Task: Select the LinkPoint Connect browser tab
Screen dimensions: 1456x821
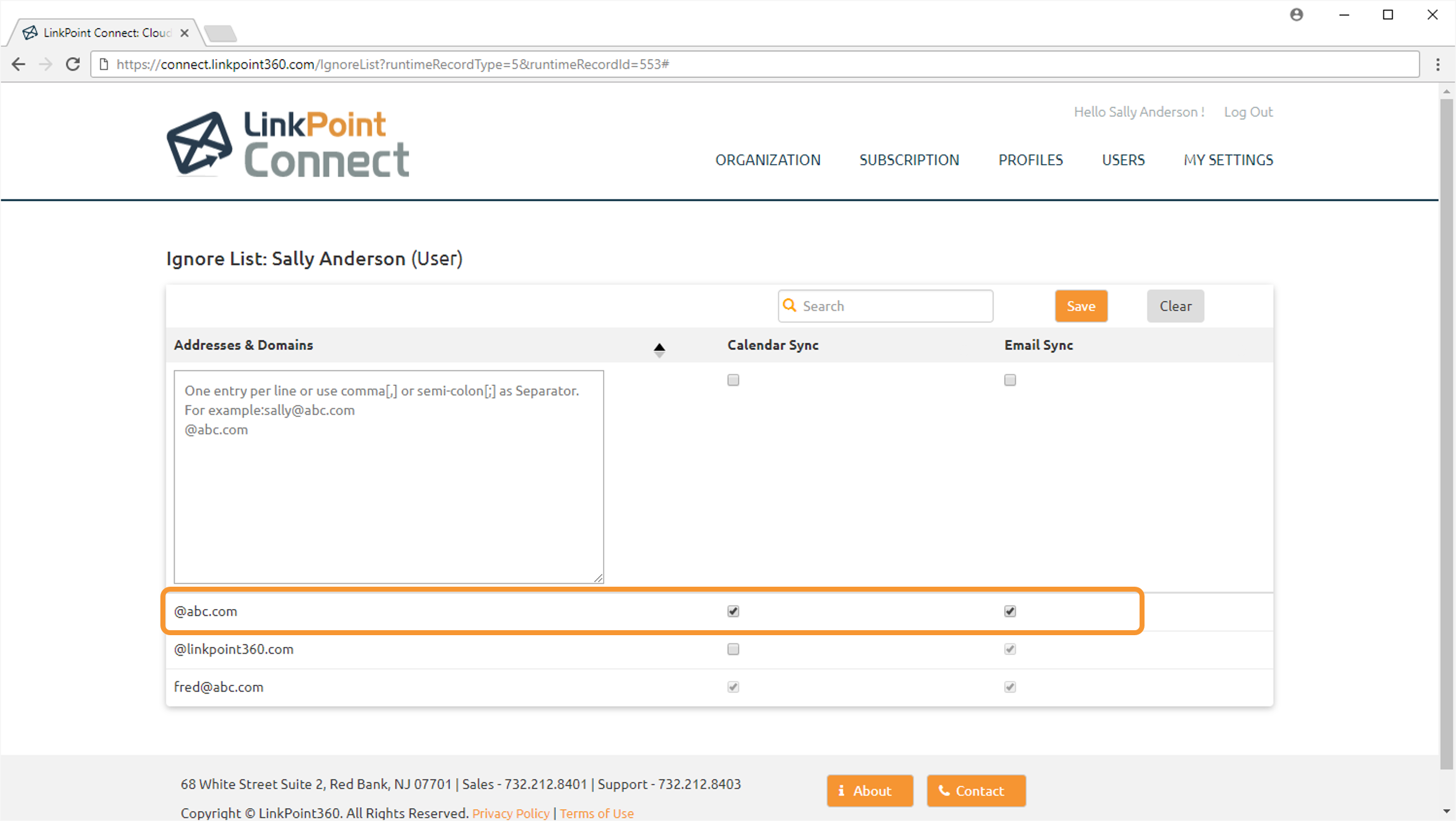Action: pyautogui.click(x=106, y=33)
